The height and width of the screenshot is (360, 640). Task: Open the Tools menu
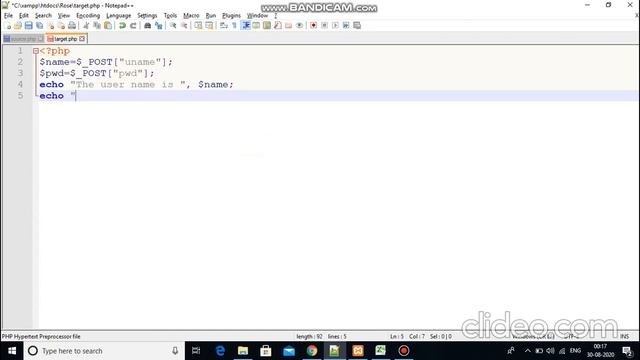(170, 16)
